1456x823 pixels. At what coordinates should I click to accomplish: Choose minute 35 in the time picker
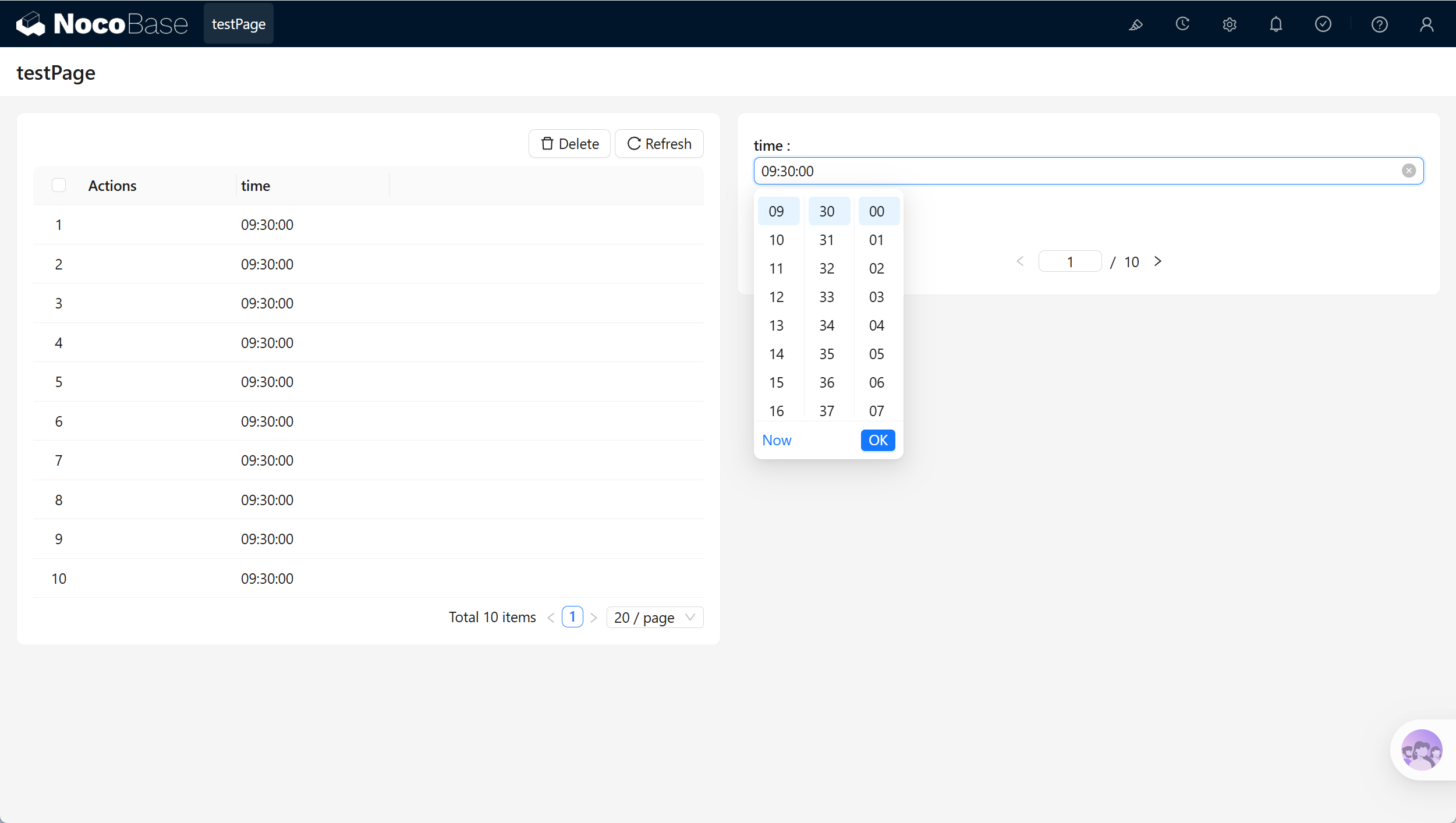(827, 354)
